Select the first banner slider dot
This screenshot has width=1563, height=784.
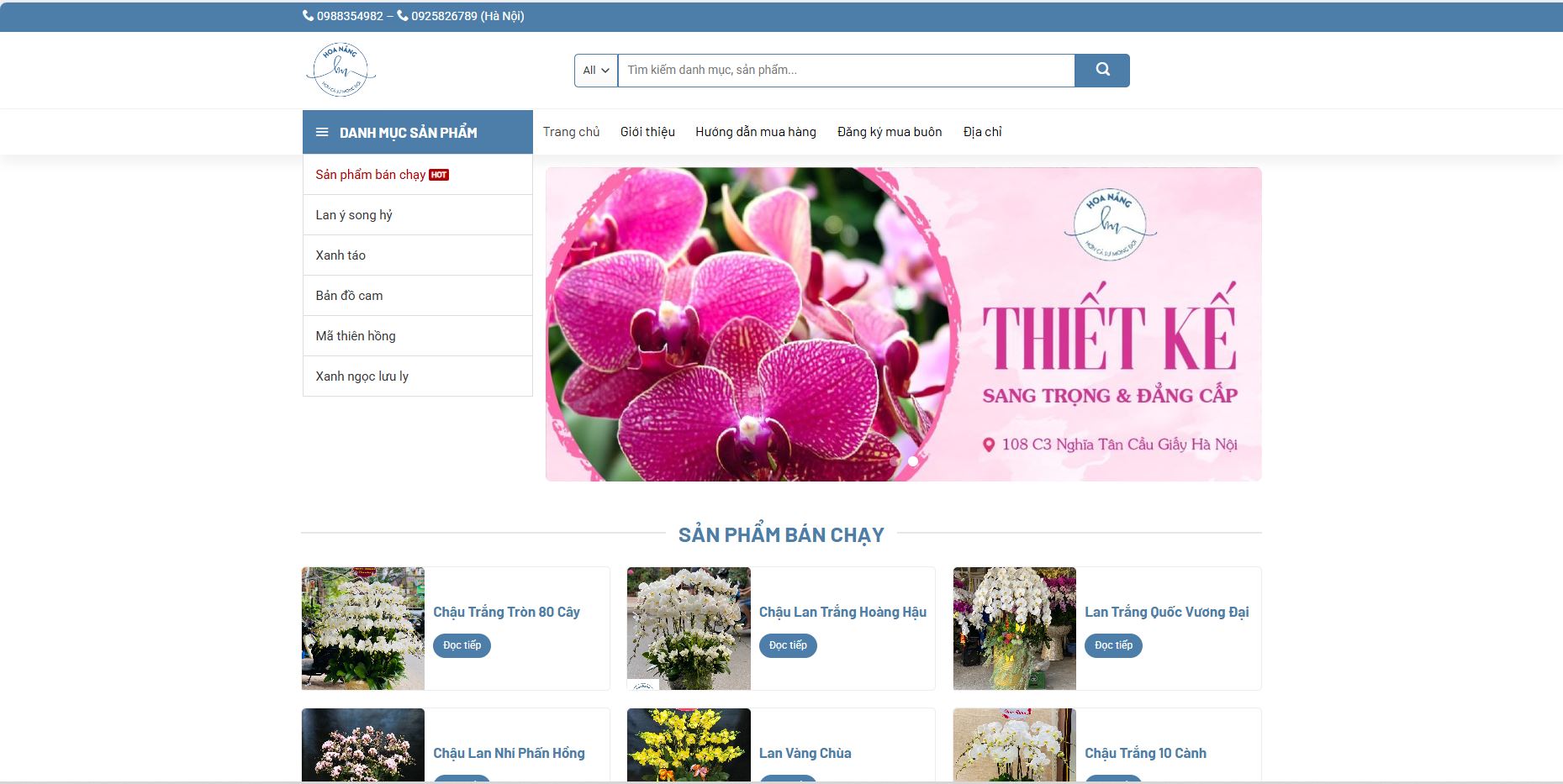pos(895,461)
